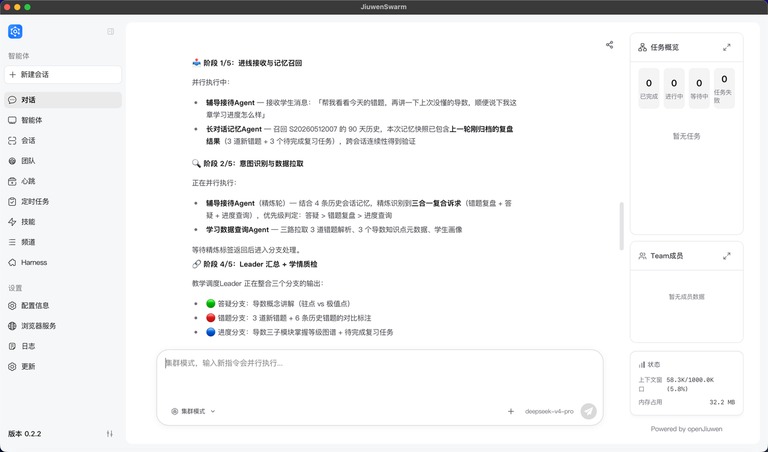
Task: Send message with paper plane button
Action: 589,411
